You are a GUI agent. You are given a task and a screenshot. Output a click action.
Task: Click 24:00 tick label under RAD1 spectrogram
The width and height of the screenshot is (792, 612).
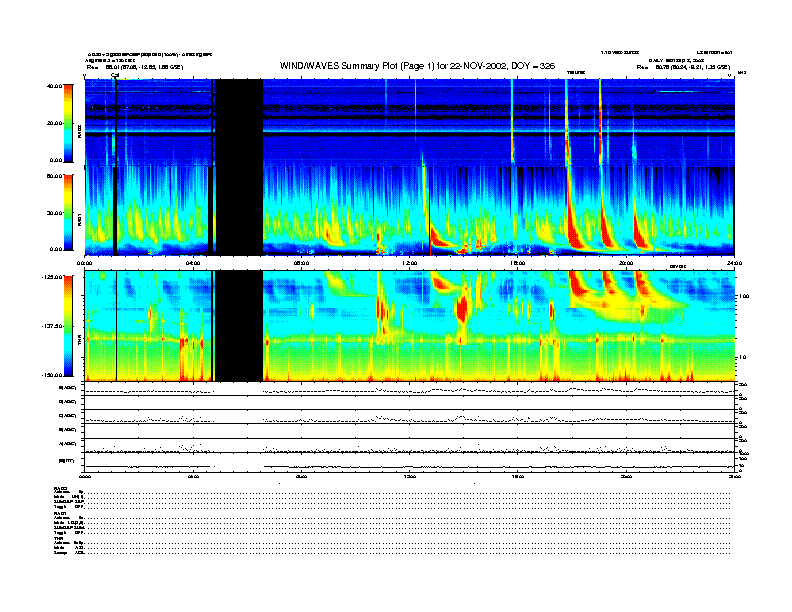[734, 263]
